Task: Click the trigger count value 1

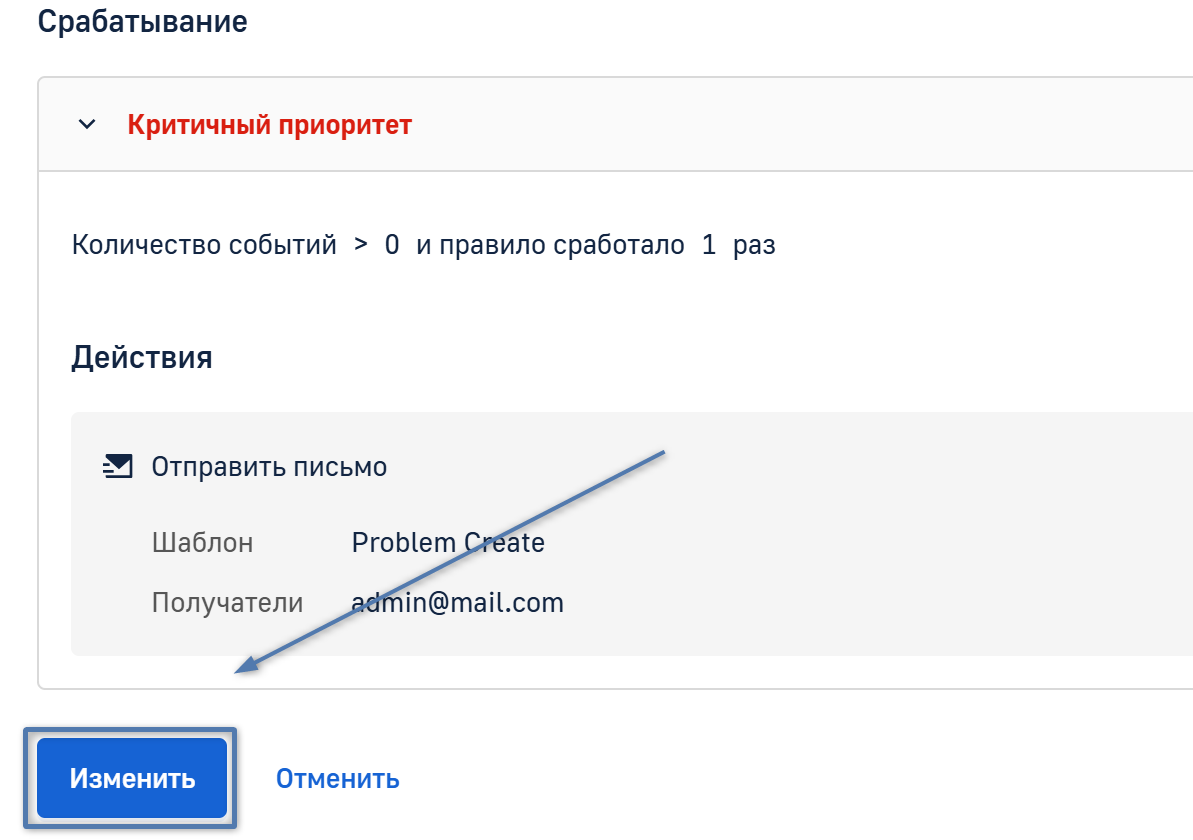Action: pos(709,245)
